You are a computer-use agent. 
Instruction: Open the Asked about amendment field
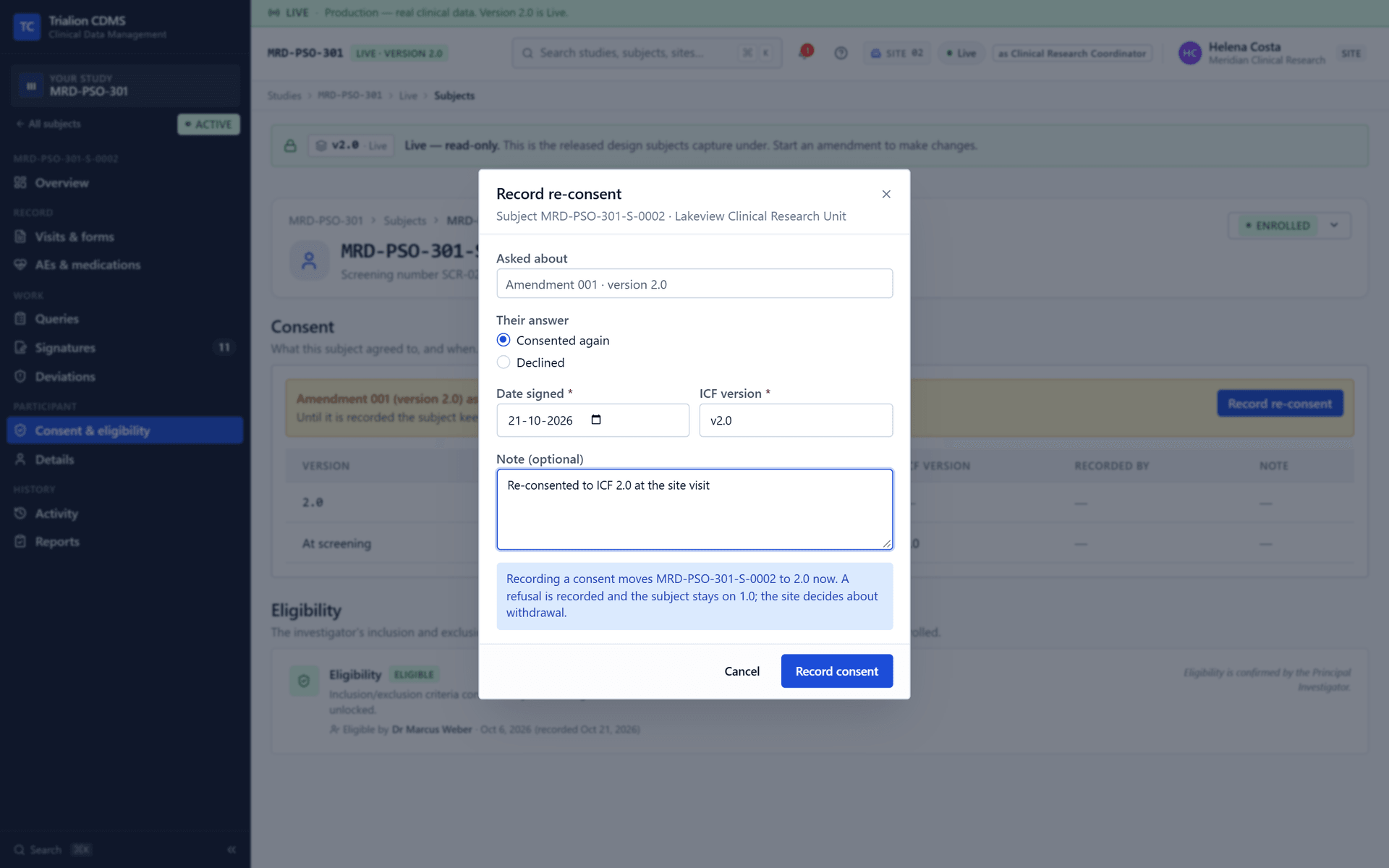coord(694,284)
